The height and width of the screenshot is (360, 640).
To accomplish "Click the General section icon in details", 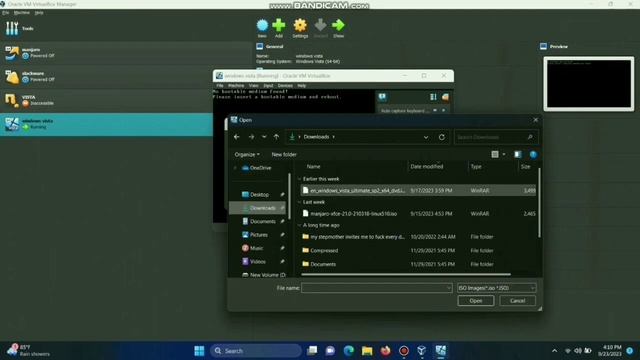I will point(260,47).
